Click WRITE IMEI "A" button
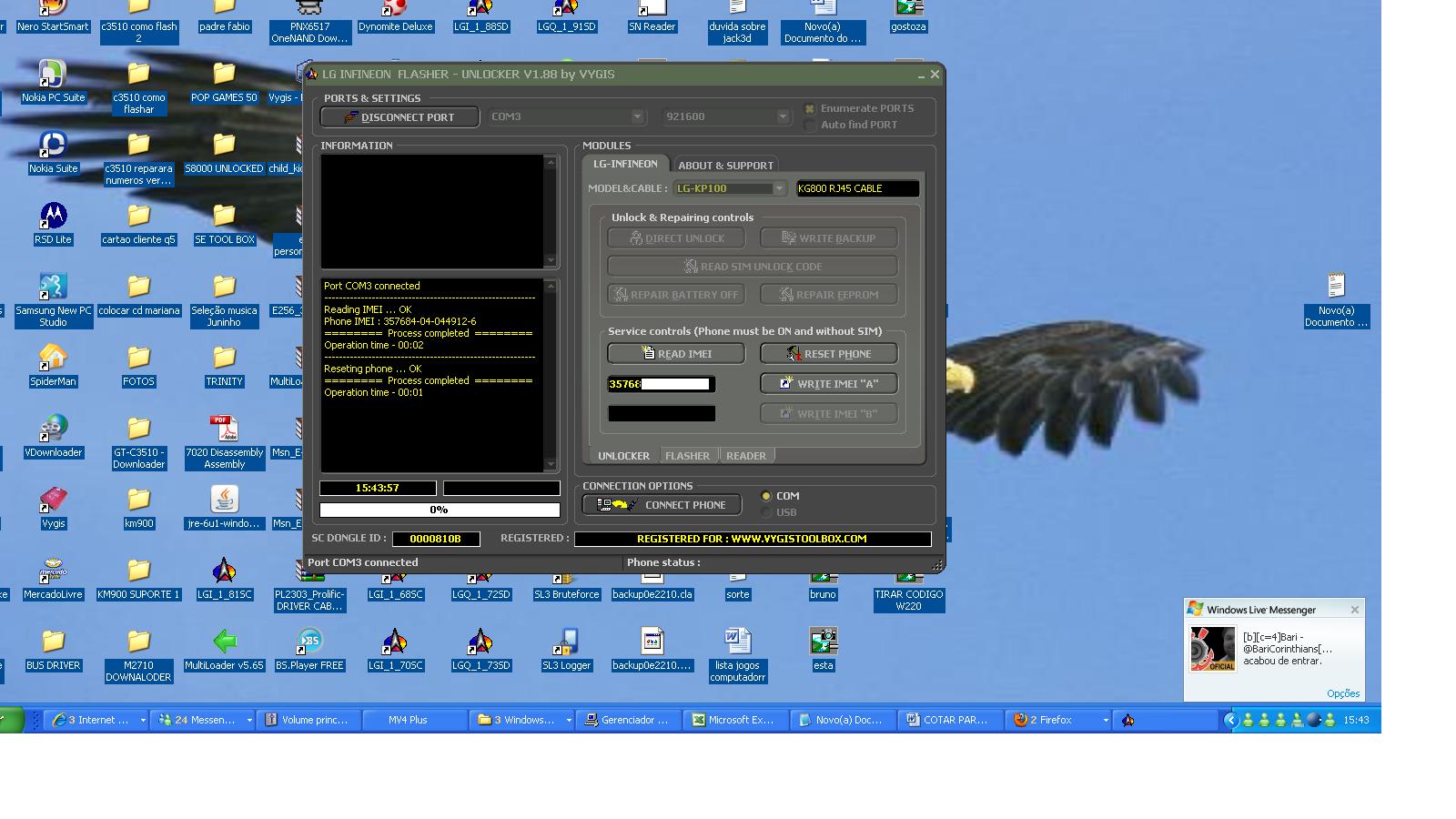Screen dimensions: 1456x819 [829, 383]
